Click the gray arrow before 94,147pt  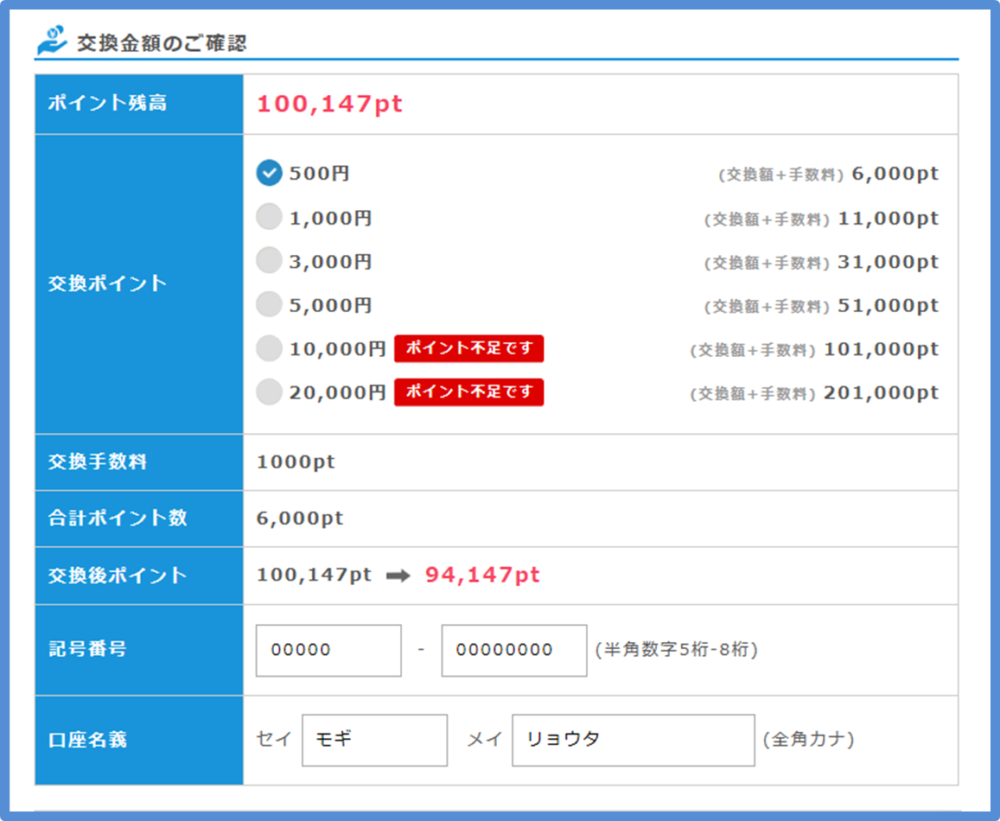(x=399, y=576)
